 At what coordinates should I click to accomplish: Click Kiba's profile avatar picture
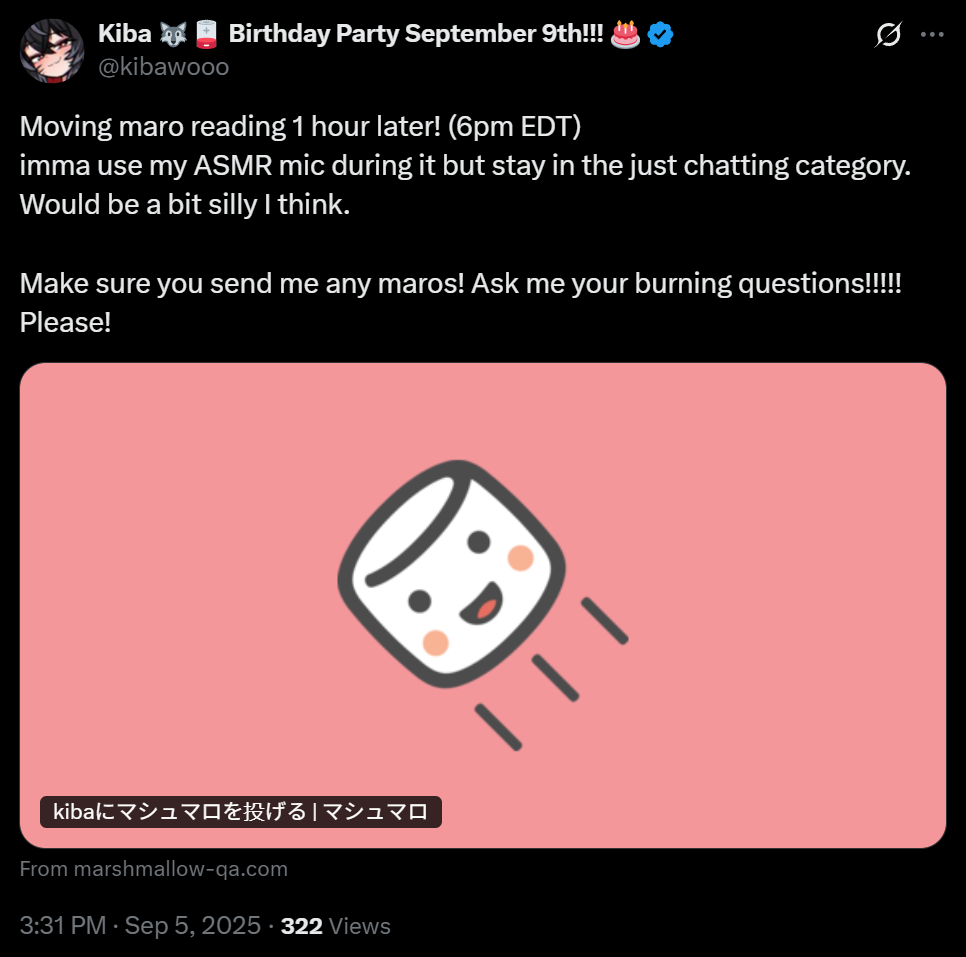tap(52, 50)
